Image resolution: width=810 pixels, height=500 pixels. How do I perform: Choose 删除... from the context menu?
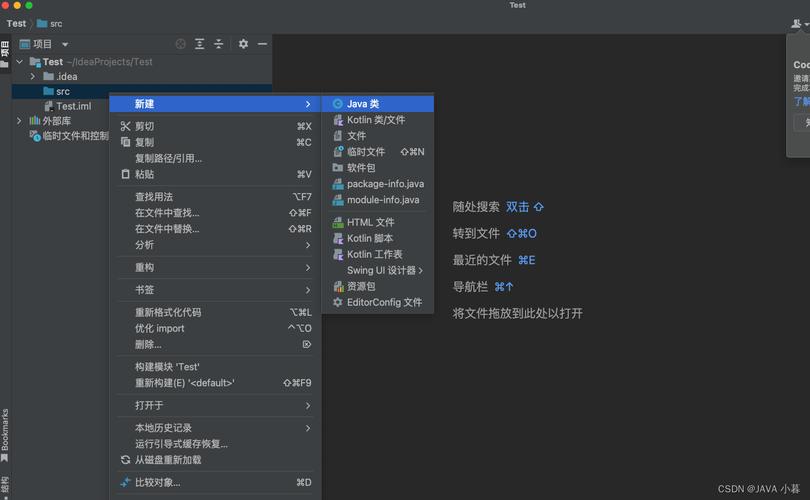click(x=215, y=344)
